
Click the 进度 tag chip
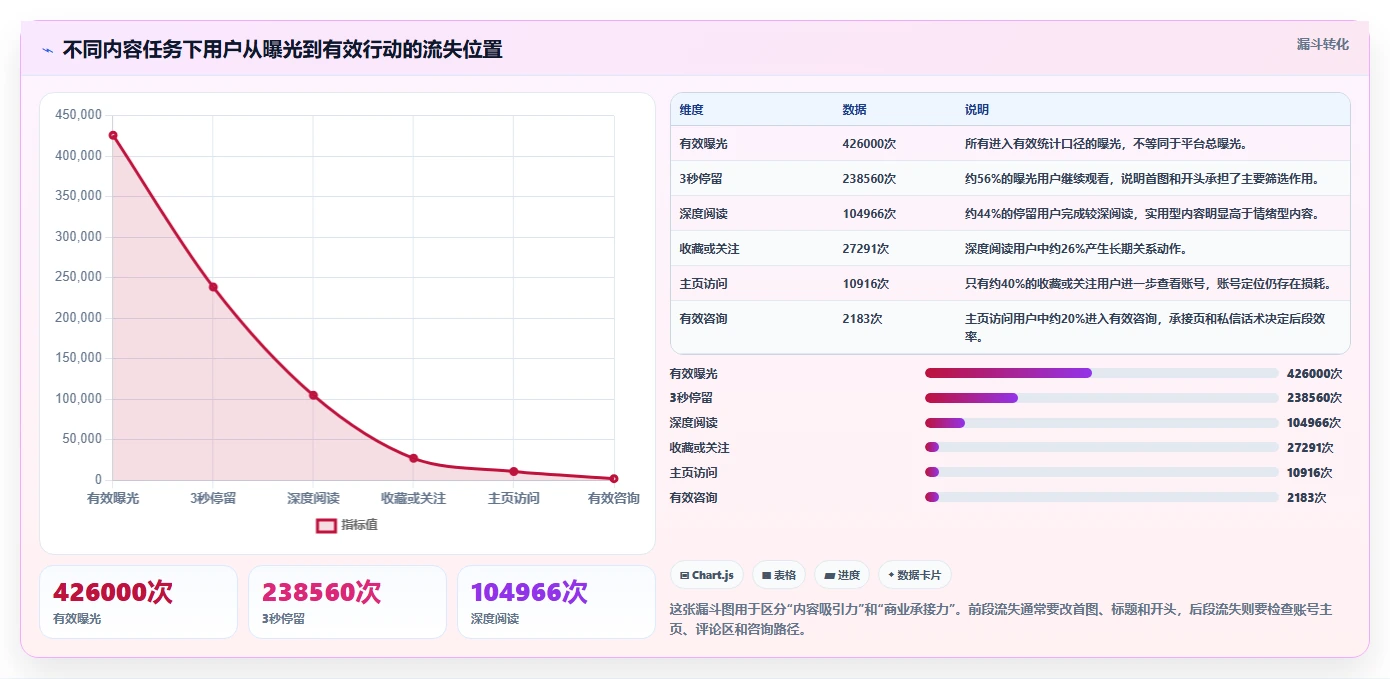click(x=842, y=575)
